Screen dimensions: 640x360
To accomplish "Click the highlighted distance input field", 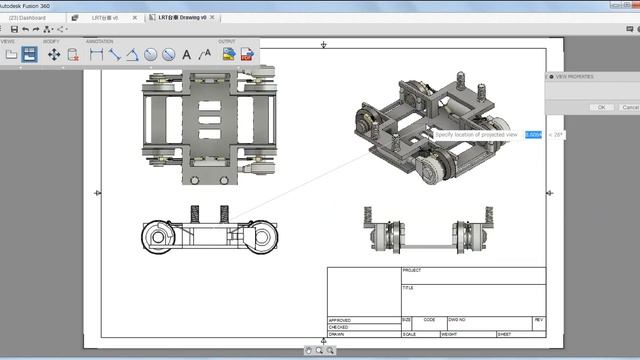I will click(533, 135).
